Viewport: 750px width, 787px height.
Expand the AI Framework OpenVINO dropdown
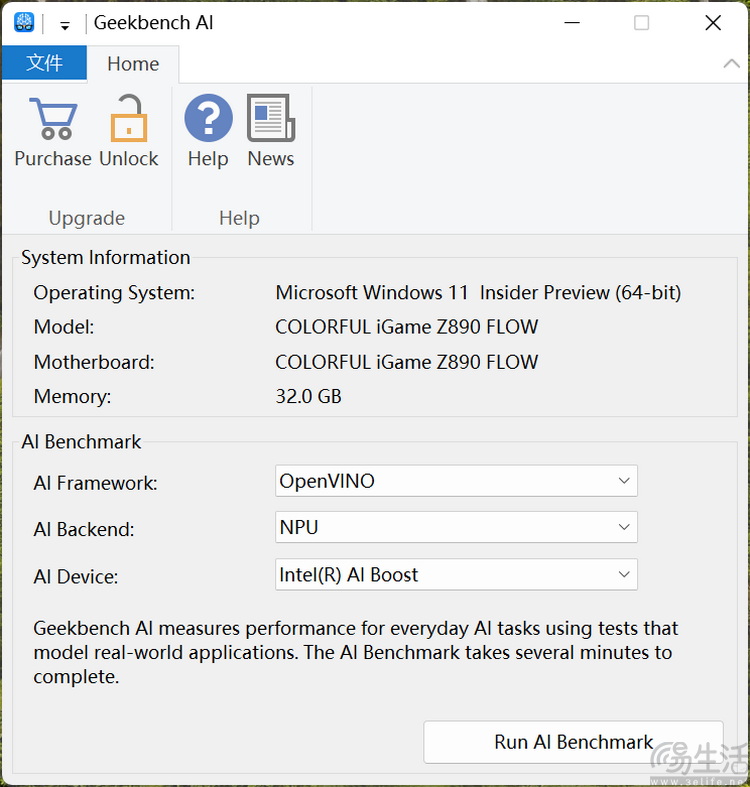(456, 481)
